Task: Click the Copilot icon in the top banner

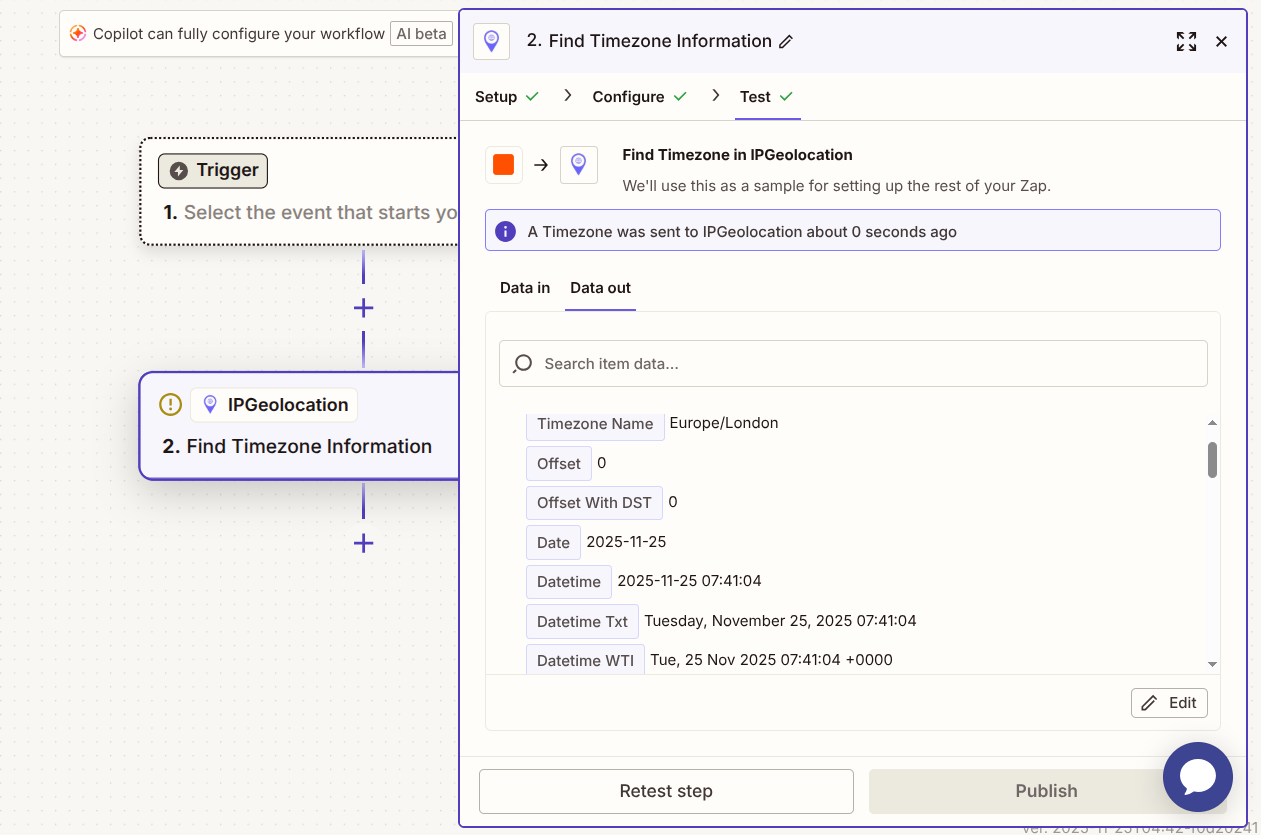Action: tap(78, 34)
